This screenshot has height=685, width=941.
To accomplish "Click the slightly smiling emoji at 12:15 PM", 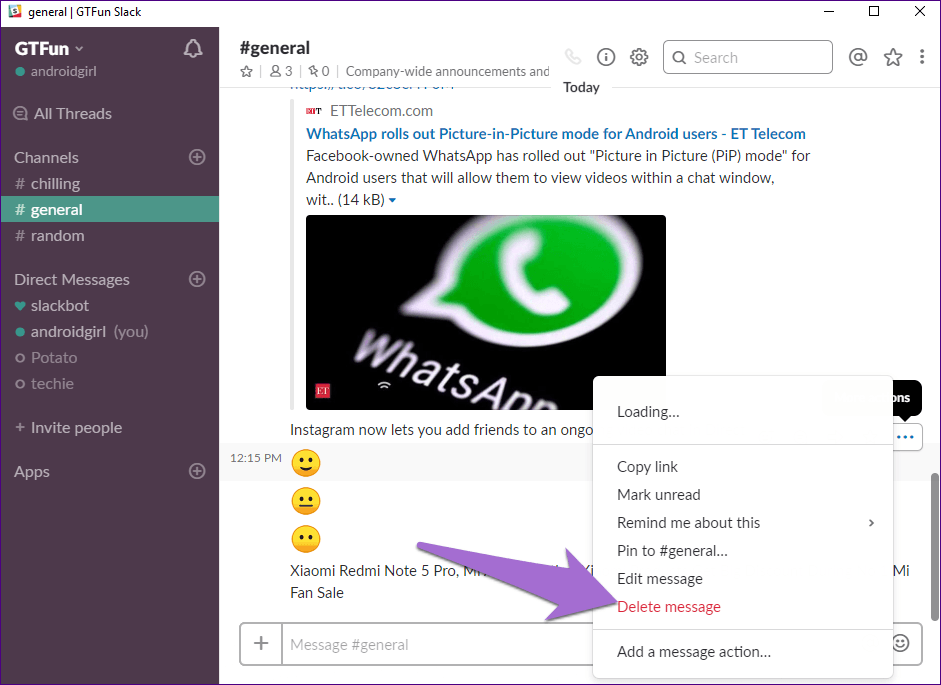I will click(x=306, y=463).
